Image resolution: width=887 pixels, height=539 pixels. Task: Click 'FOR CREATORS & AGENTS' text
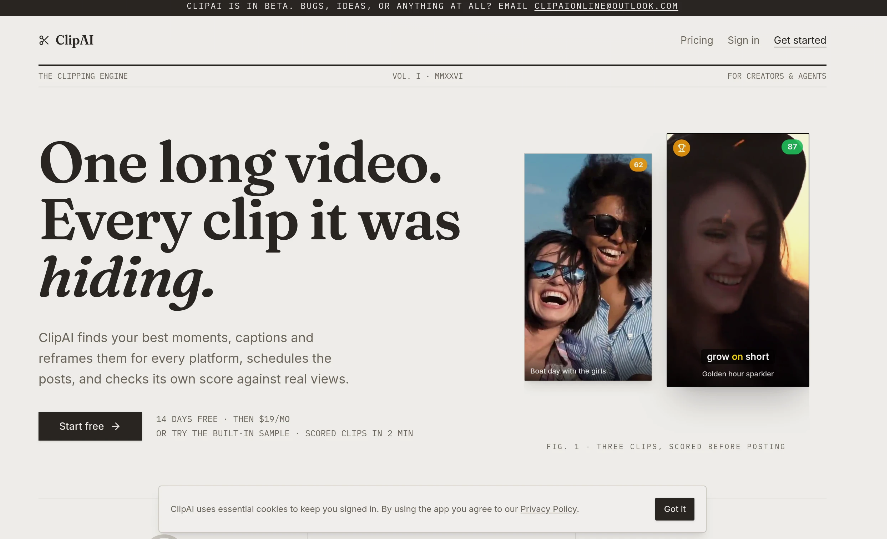[777, 76]
